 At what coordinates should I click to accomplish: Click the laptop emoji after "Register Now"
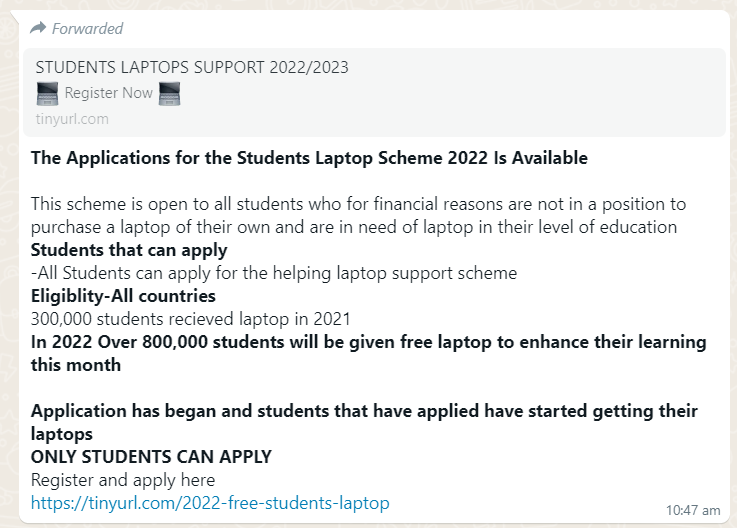(x=169, y=93)
